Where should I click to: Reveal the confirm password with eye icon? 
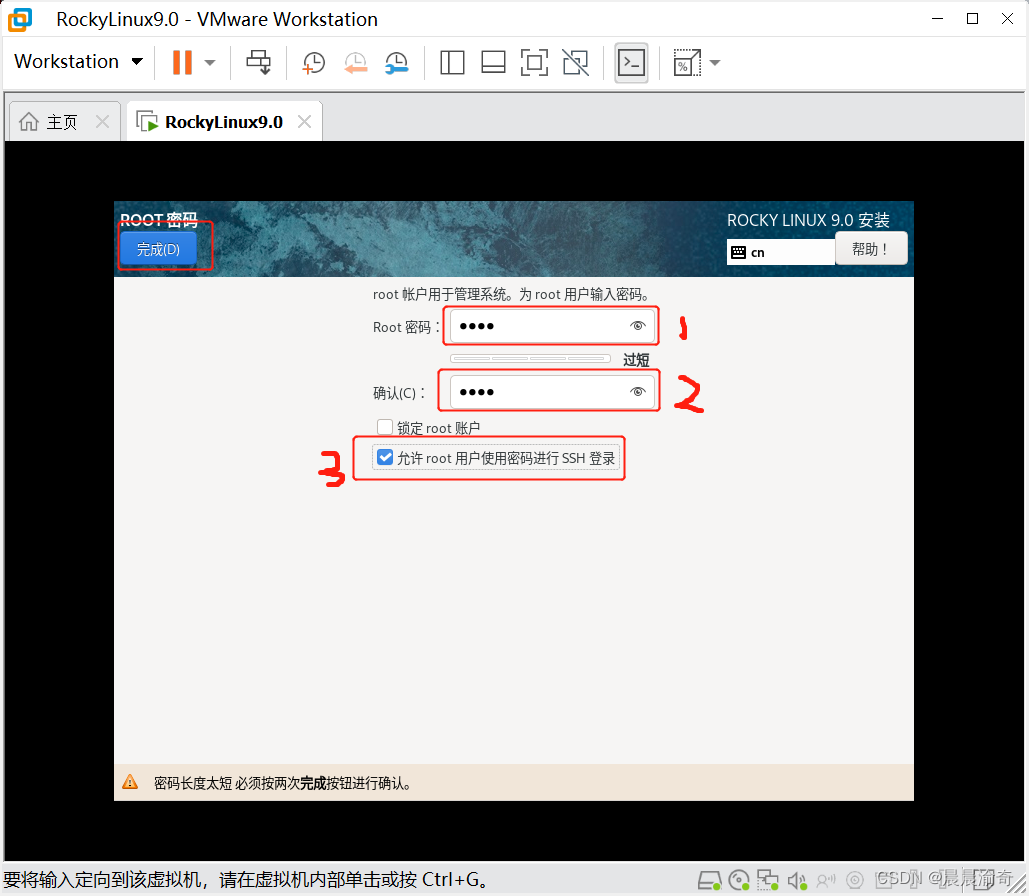tap(637, 392)
